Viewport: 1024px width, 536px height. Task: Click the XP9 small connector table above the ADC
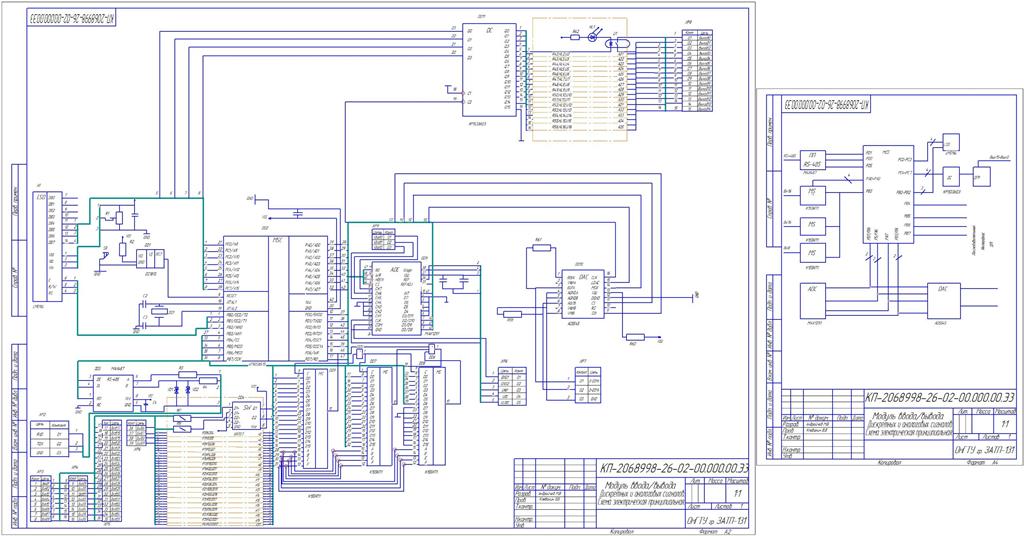(383, 239)
